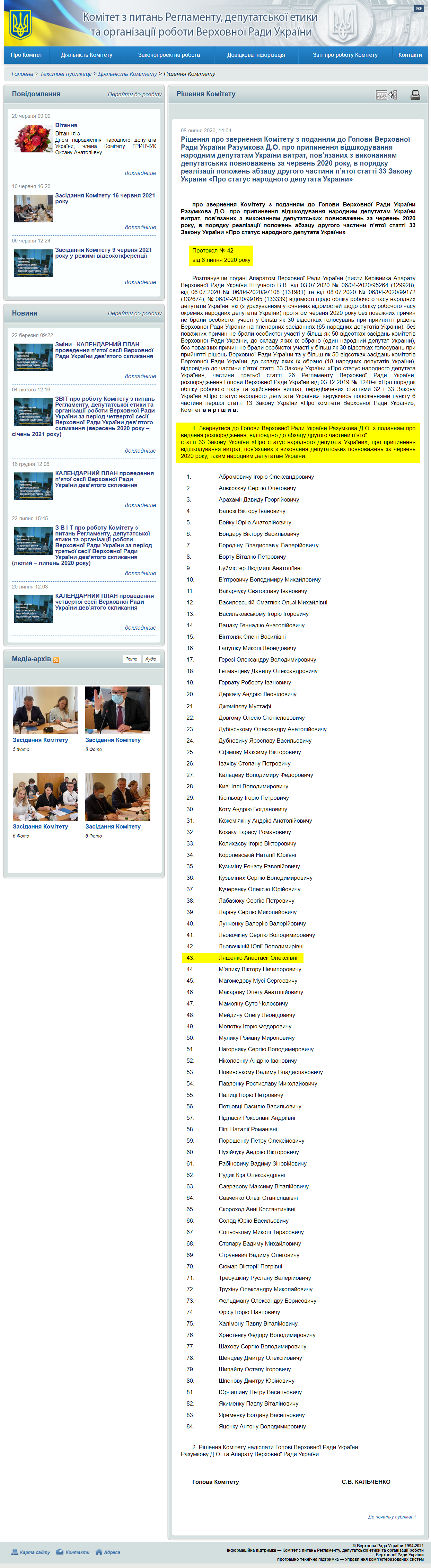Click докладніше under Вітання announcement
The width and height of the screenshot is (431, 1568).
pos(141,173)
